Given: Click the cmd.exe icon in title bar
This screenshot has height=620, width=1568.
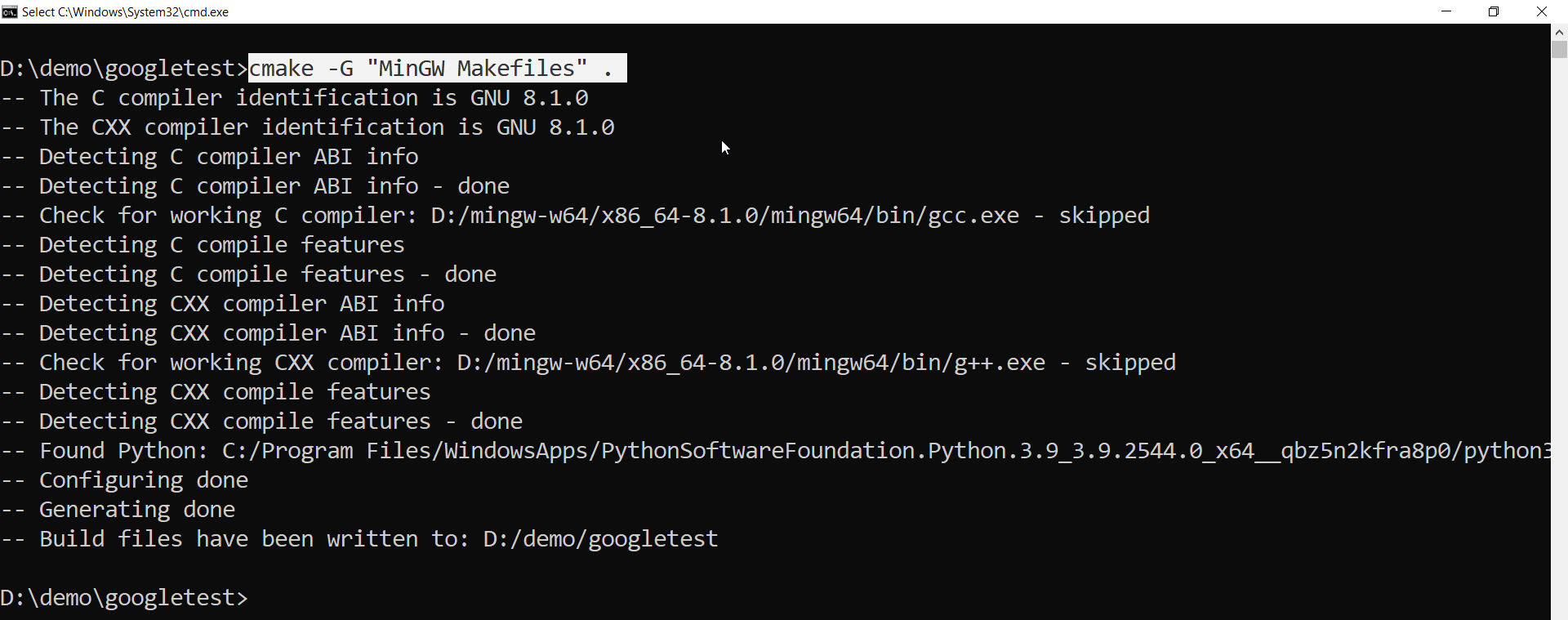Looking at the screenshot, I should pyautogui.click(x=10, y=11).
